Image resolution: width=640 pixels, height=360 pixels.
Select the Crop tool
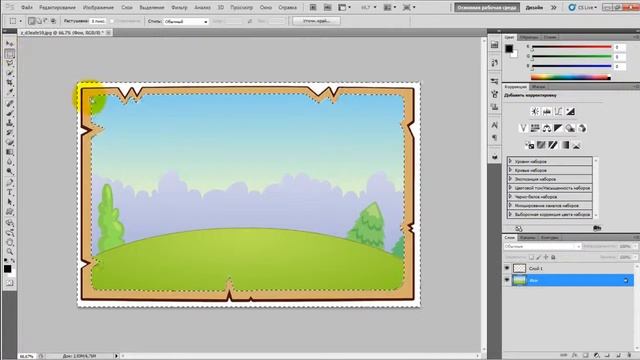(x=10, y=83)
